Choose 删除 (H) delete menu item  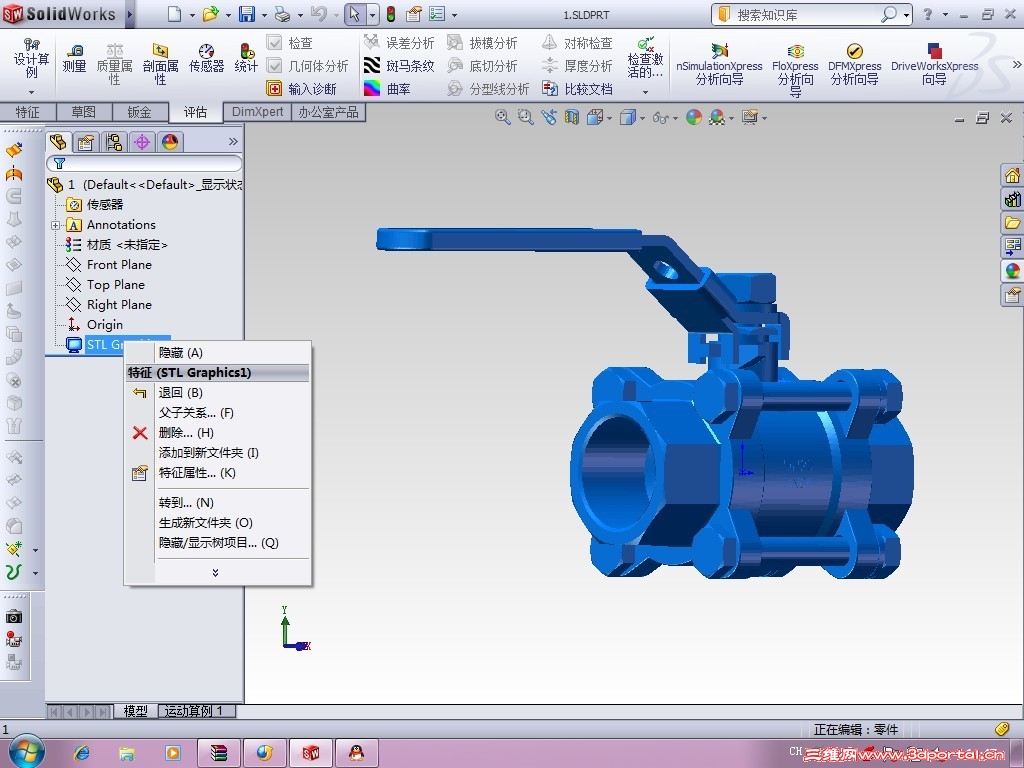217,432
